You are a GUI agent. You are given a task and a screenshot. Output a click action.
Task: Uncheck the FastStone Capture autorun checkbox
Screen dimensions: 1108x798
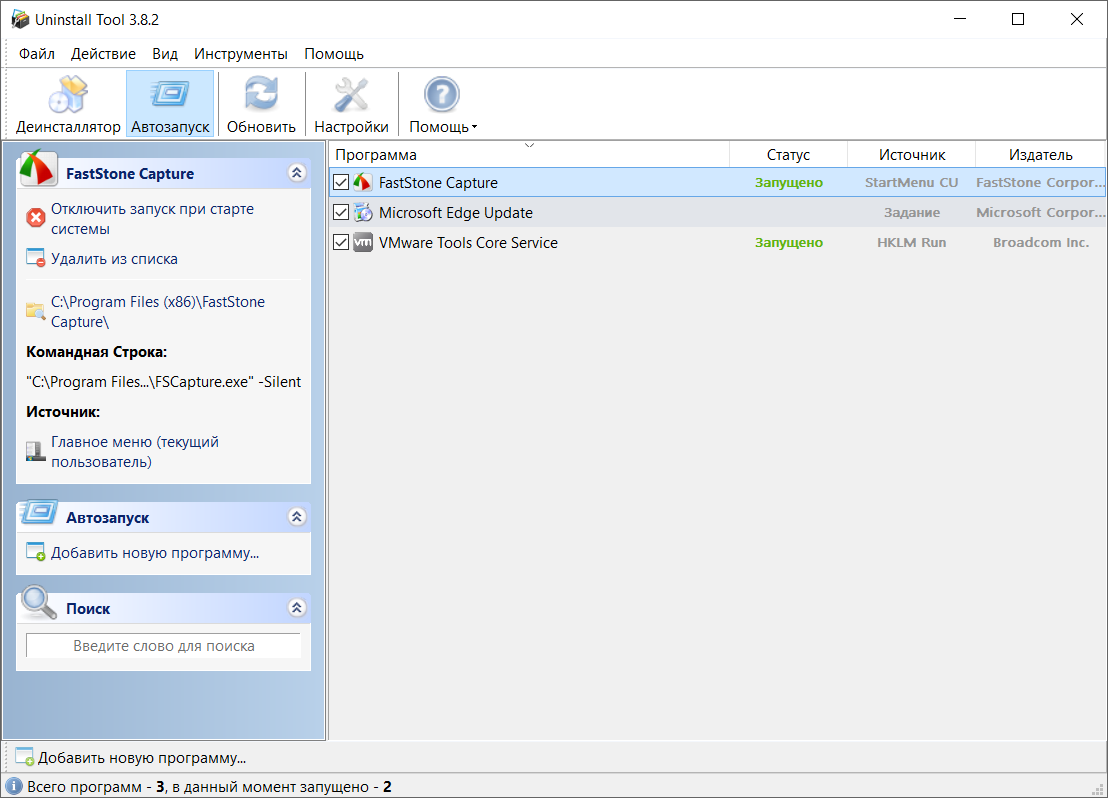pos(341,182)
